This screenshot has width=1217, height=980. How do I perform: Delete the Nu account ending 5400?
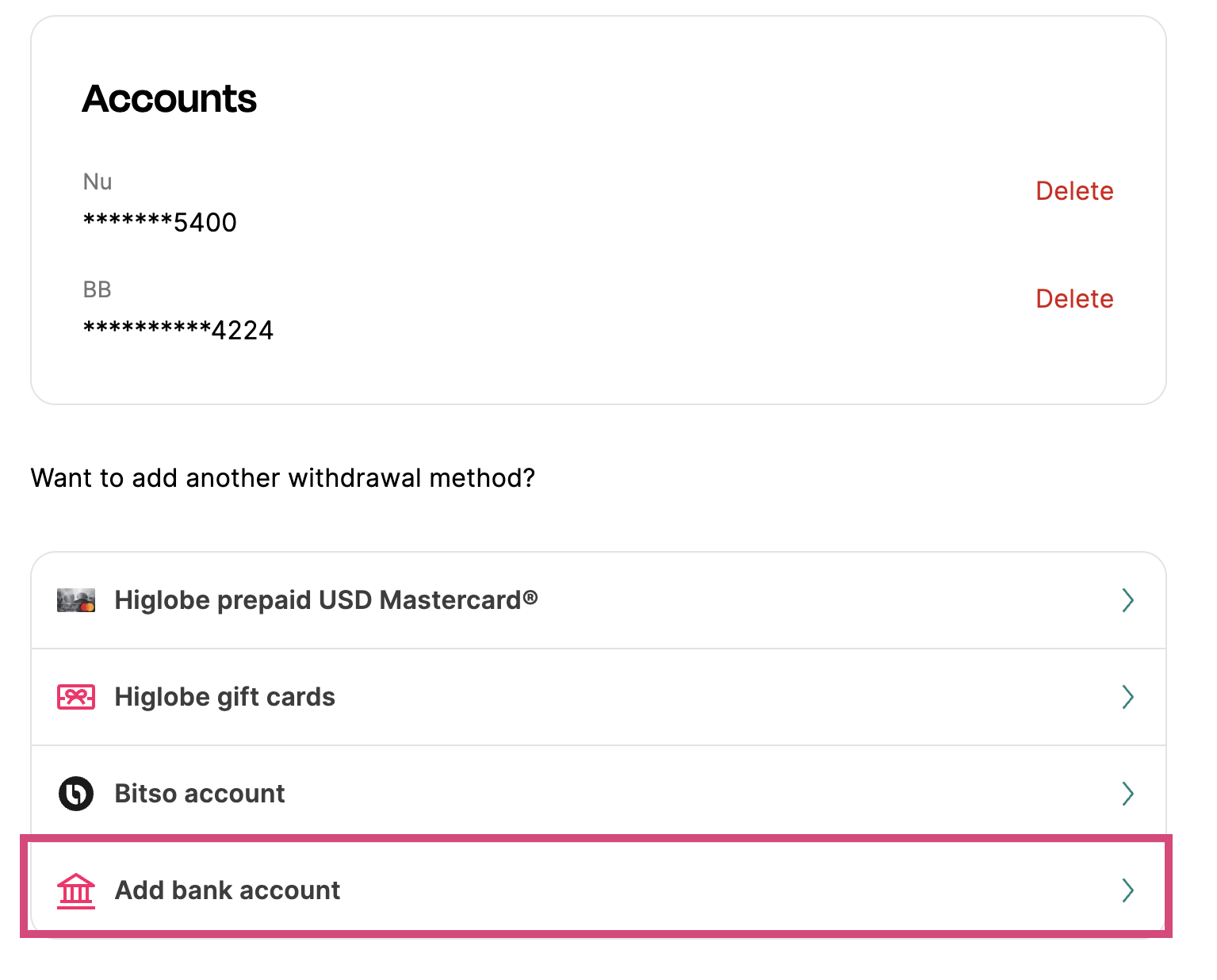click(x=1074, y=191)
